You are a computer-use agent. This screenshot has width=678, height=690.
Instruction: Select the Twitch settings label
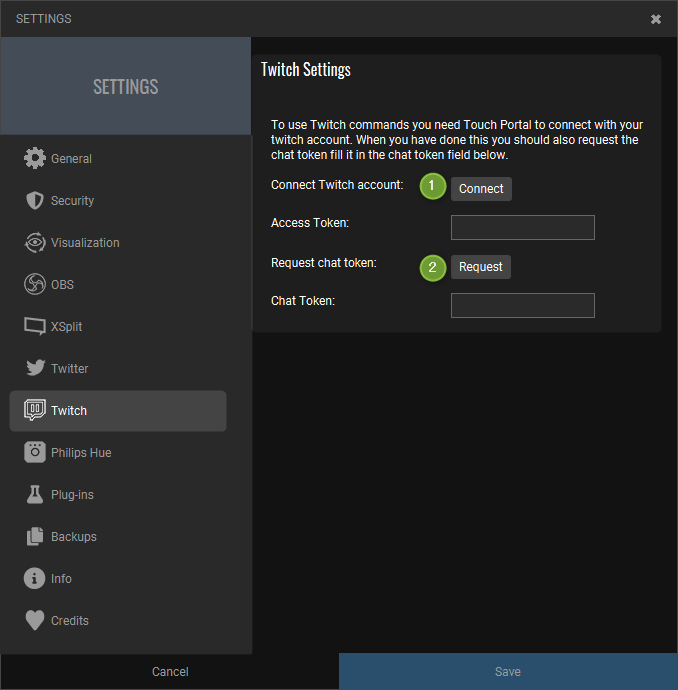tap(69, 411)
